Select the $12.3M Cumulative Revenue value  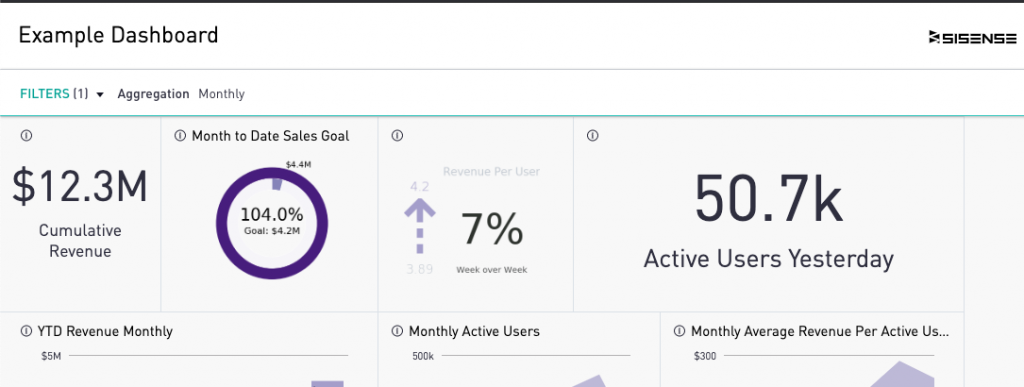pos(80,187)
